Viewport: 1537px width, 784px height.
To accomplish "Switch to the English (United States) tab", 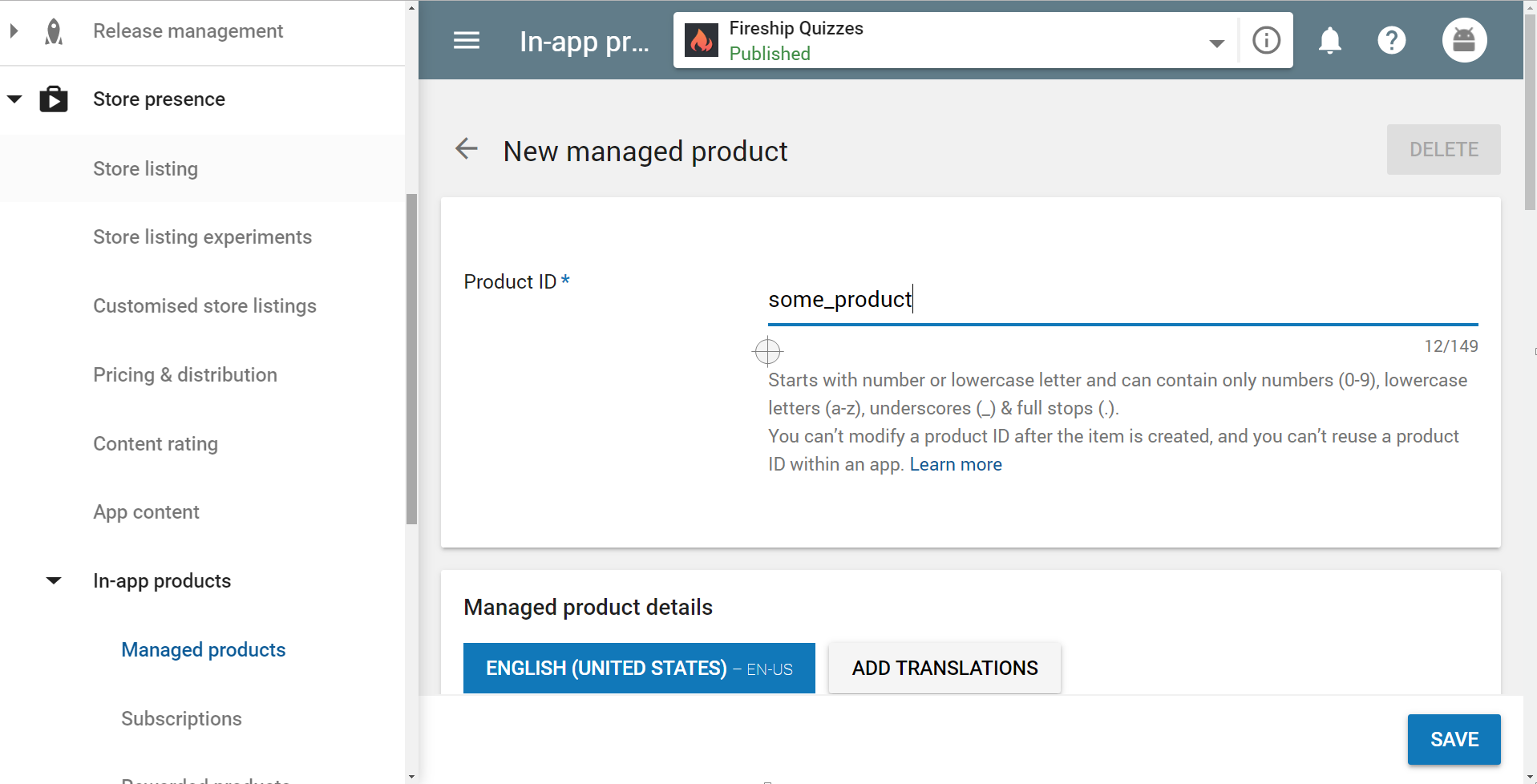I will pos(638,668).
